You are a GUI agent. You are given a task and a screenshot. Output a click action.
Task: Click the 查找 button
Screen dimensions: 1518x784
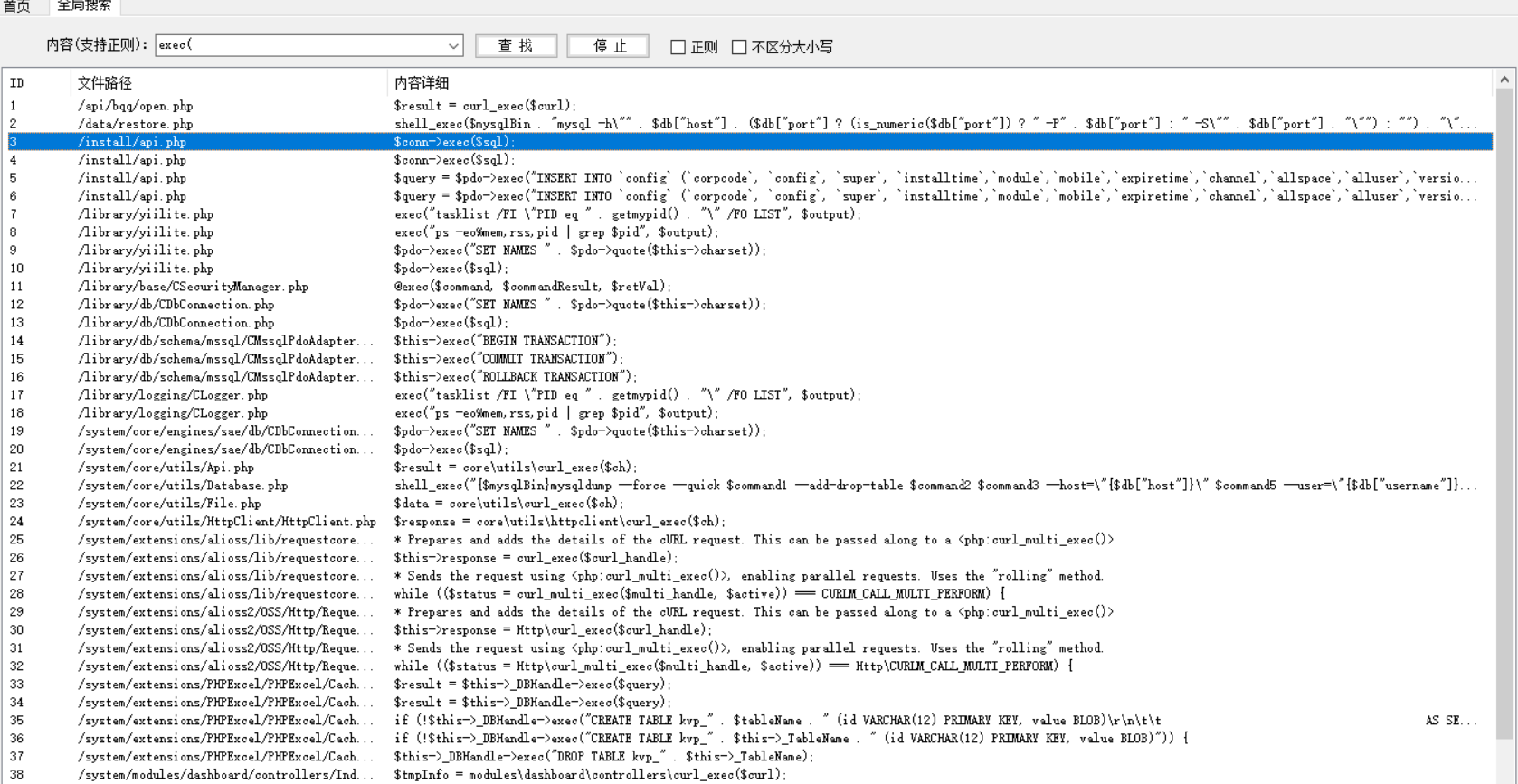tap(516, 46)
